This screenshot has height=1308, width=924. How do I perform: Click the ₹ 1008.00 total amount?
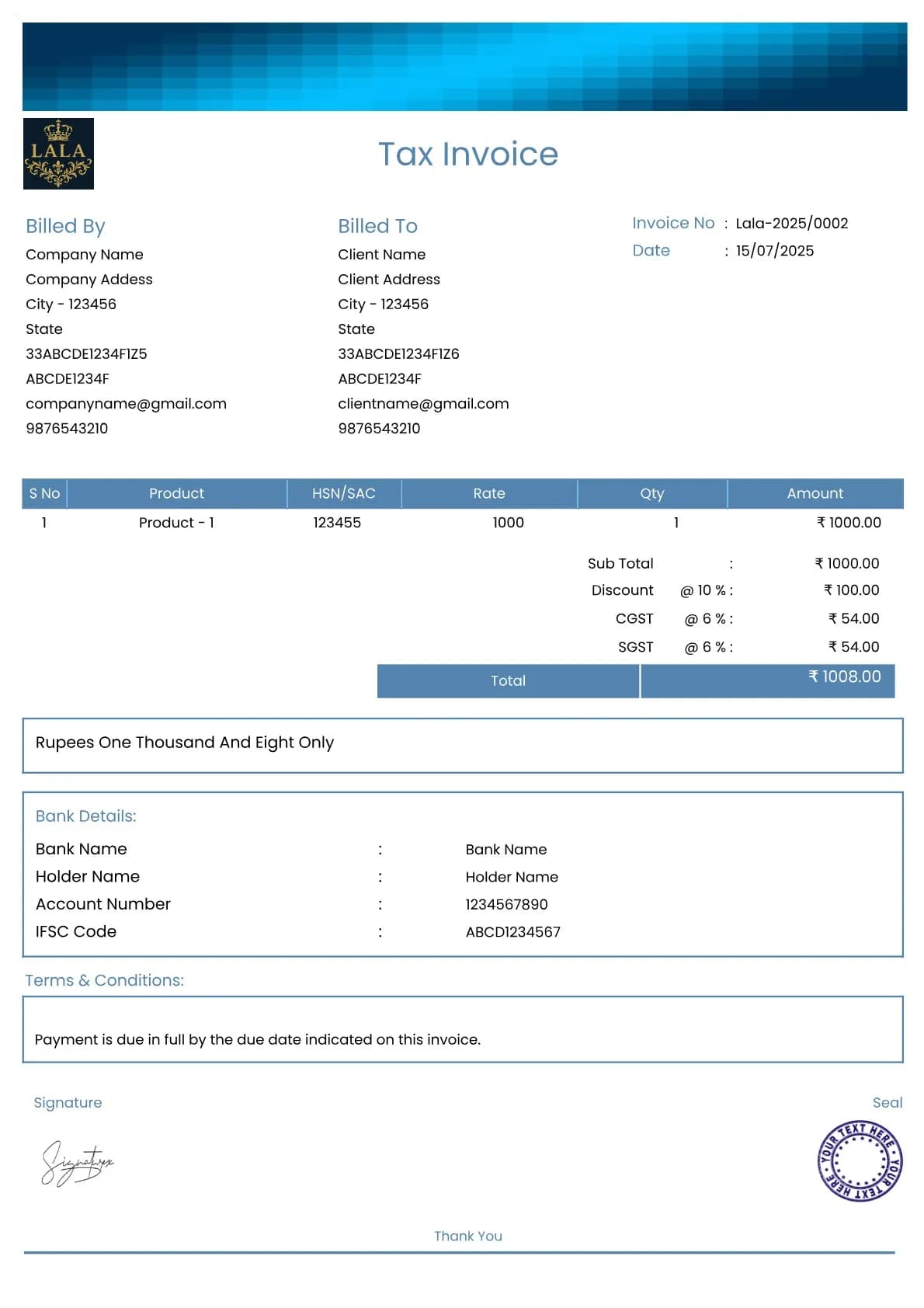pos(844,677)
